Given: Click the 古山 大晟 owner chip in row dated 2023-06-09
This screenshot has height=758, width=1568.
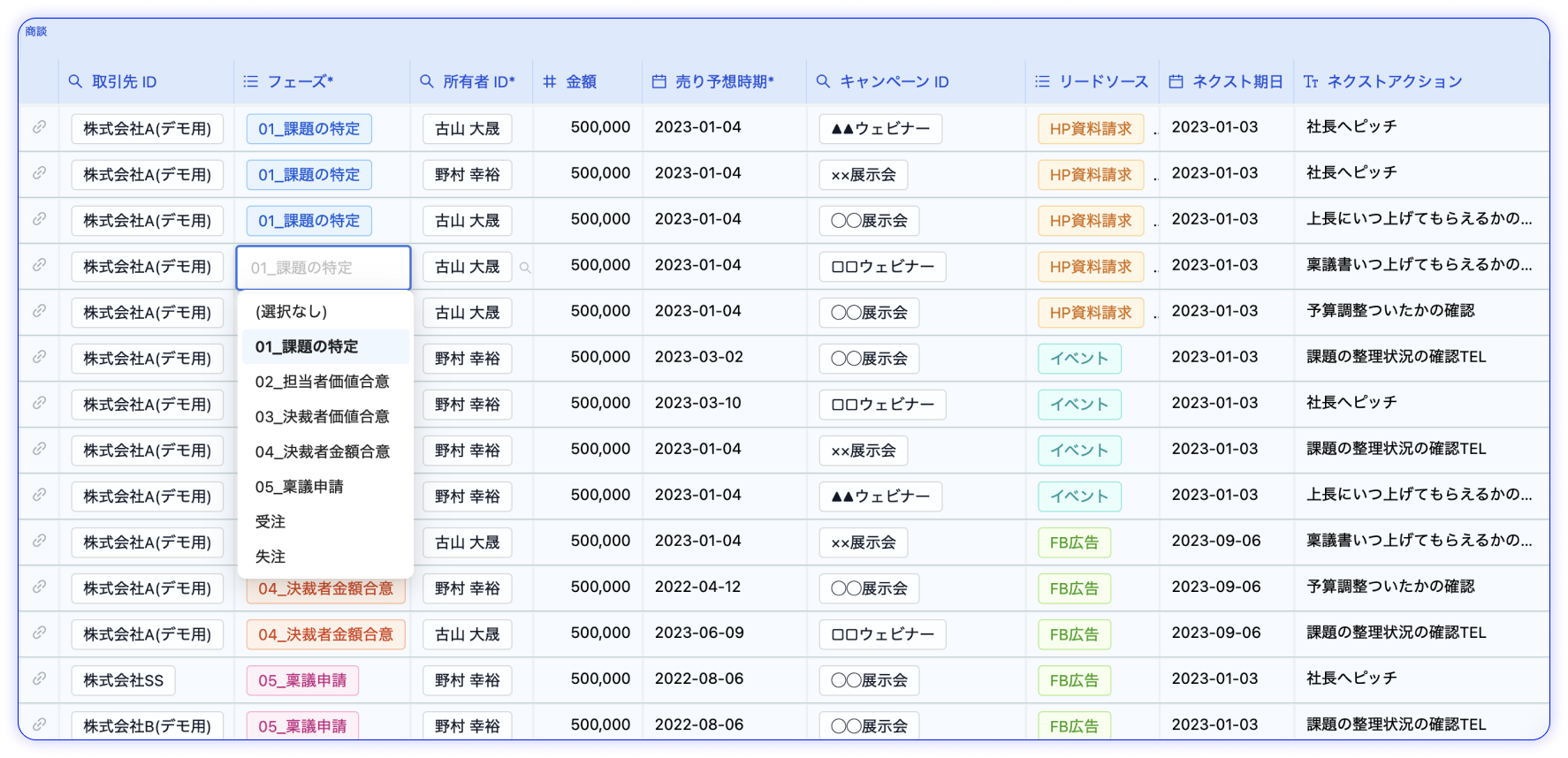Looking at the screenshot, I should click(468, 634).
